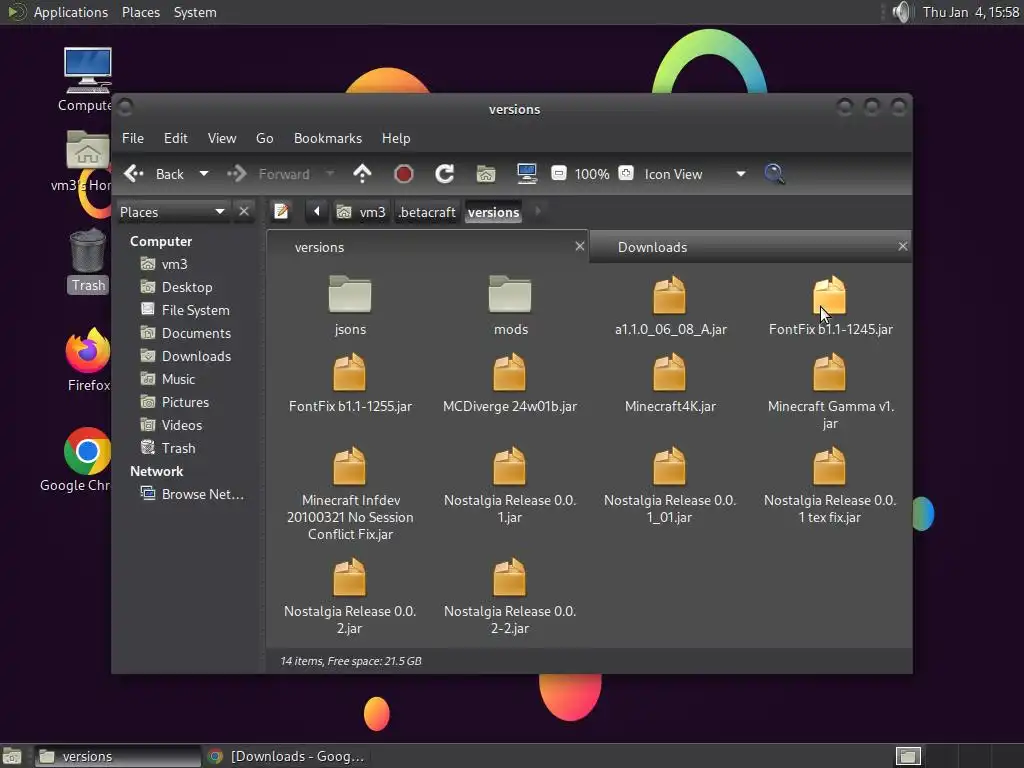Open the search magnifier tool
Screen dimensions: 1024x768
point(775,174)
